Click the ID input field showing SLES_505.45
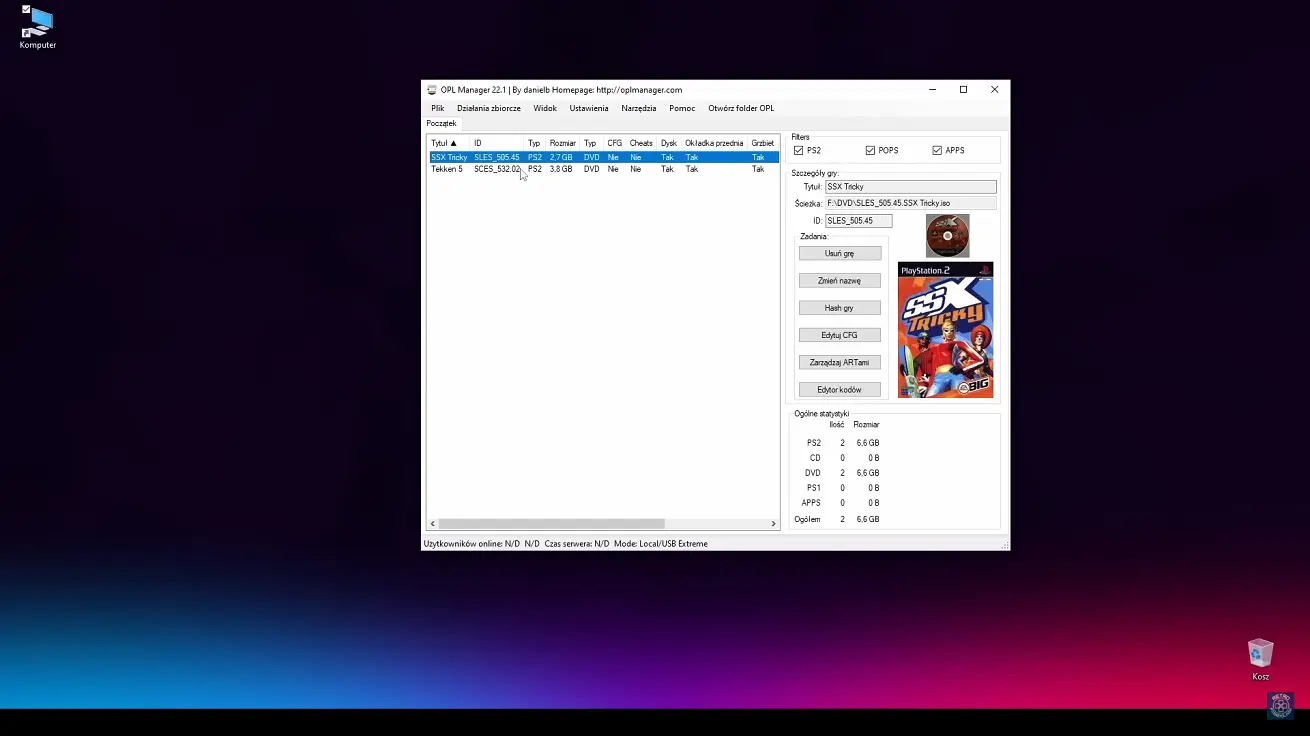 (857, 220)
